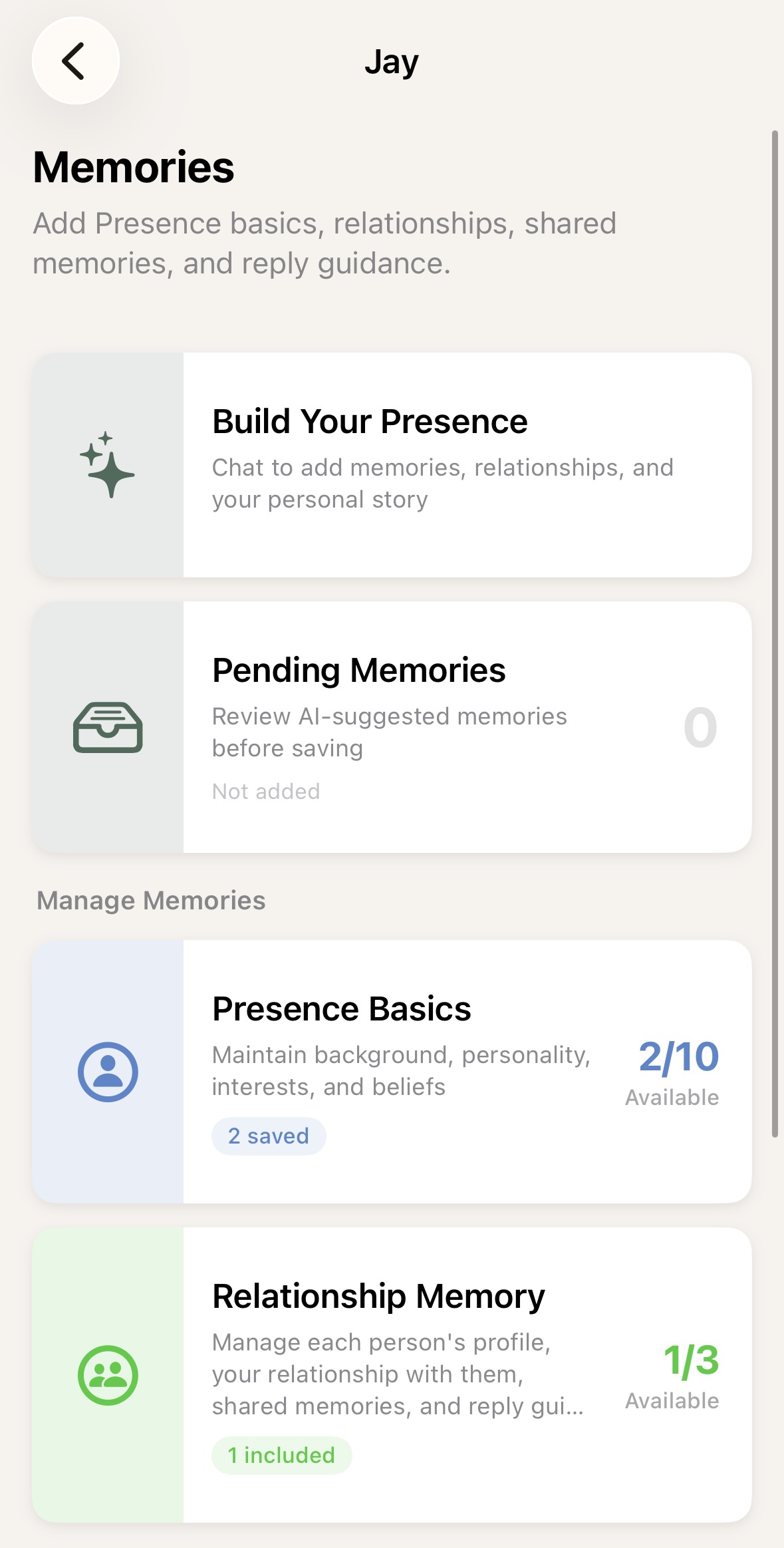The image size is (784, 1548).
Task: Open Presence Basics title
Action: click(342, 1008)
